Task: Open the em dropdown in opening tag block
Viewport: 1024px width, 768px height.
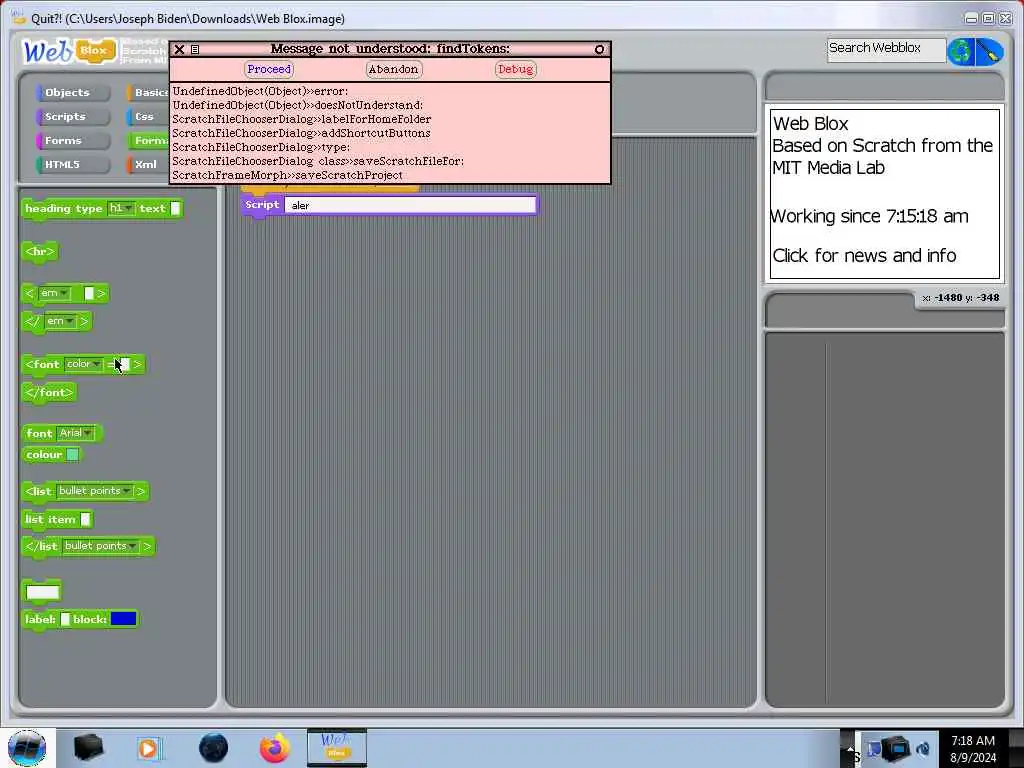Action: click(55, 293)
